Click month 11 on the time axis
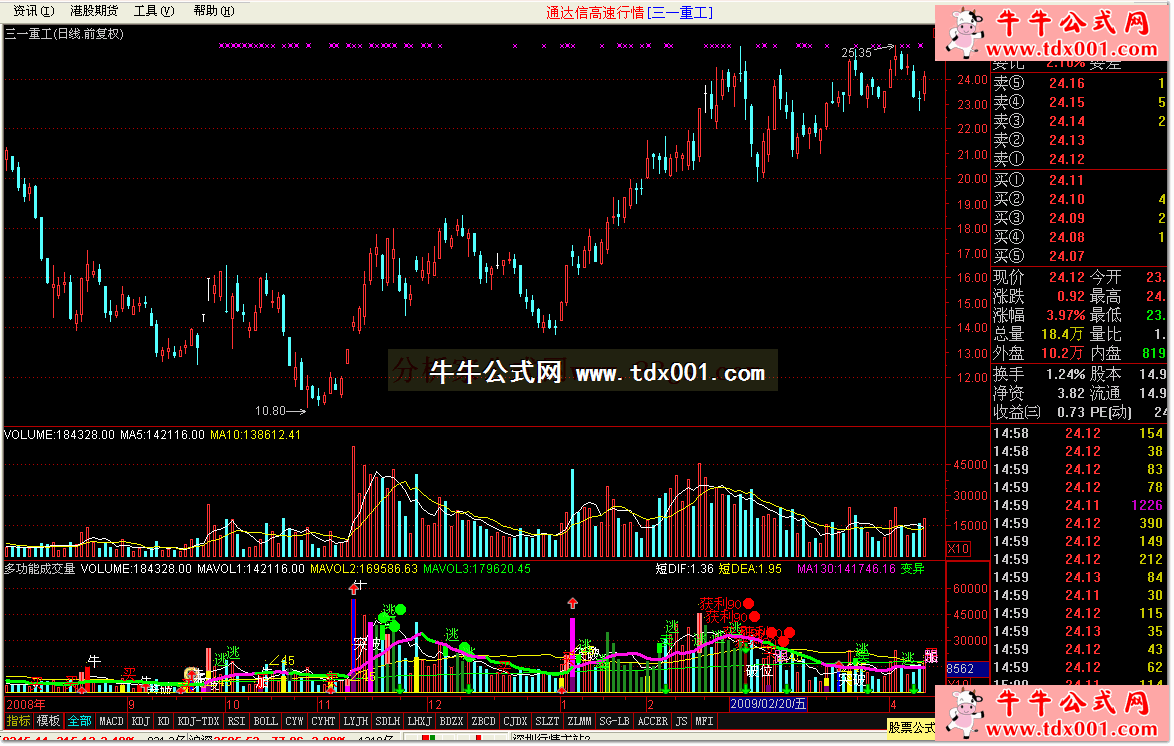 (324, 704)
